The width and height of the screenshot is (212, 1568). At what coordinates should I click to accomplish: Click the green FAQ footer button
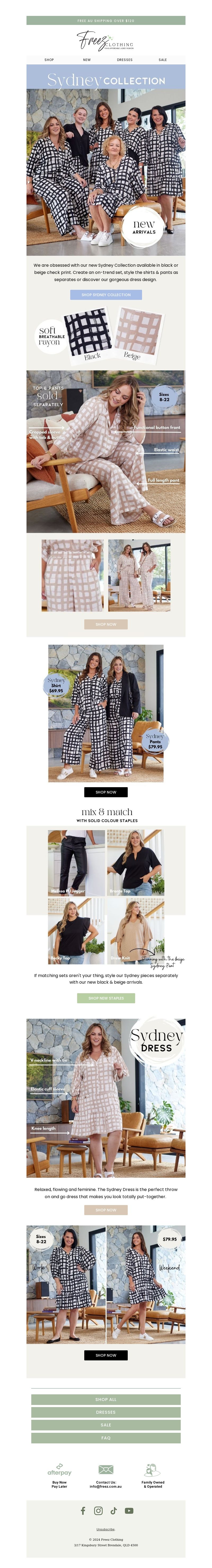click(106, 1438)
